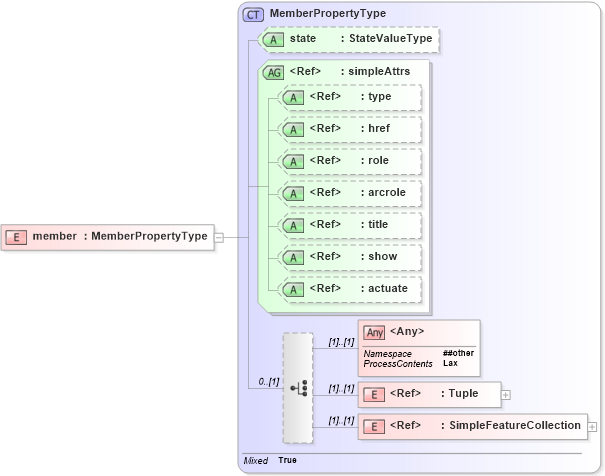Click the A icon beside title attribute
605x476 pixels.
coord(293,226)
